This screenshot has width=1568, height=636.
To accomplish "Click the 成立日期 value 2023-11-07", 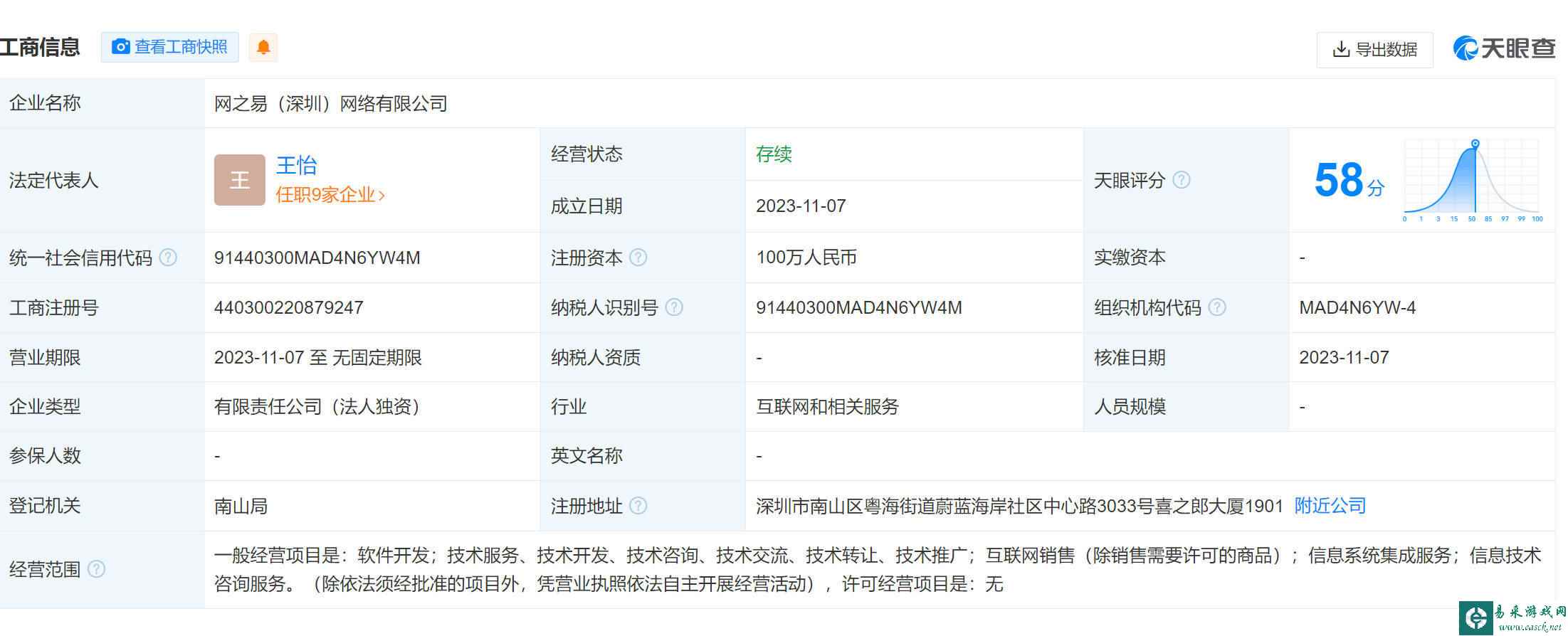I will click(801, 206).
